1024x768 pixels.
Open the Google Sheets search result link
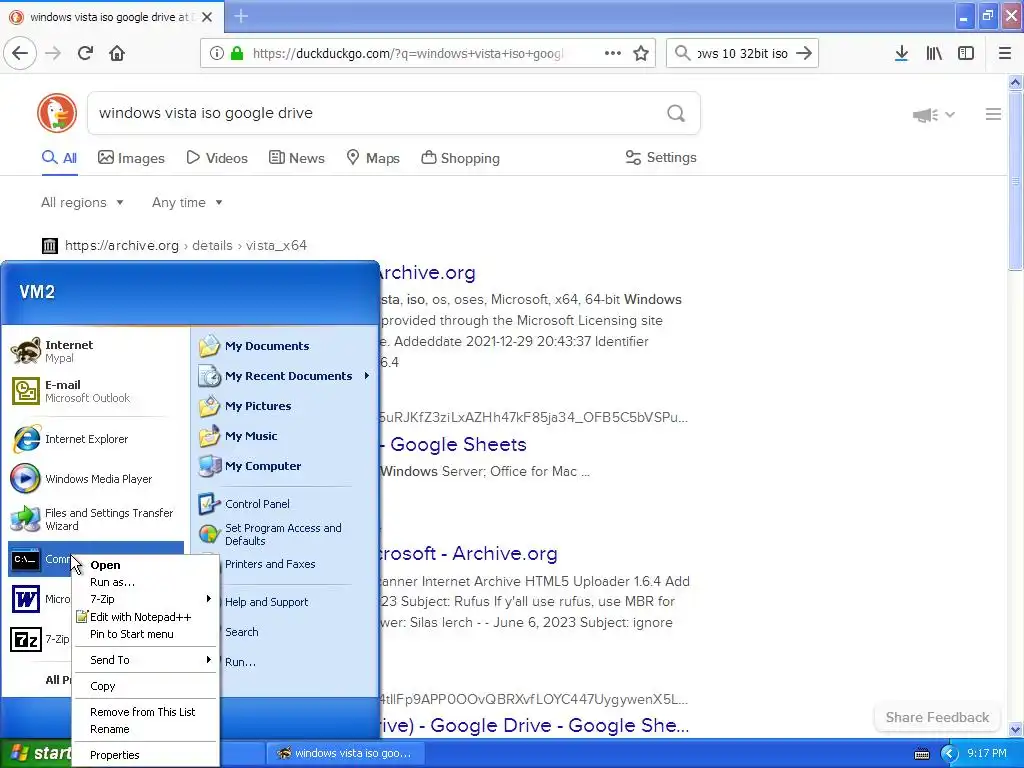(x=453, y=444)
